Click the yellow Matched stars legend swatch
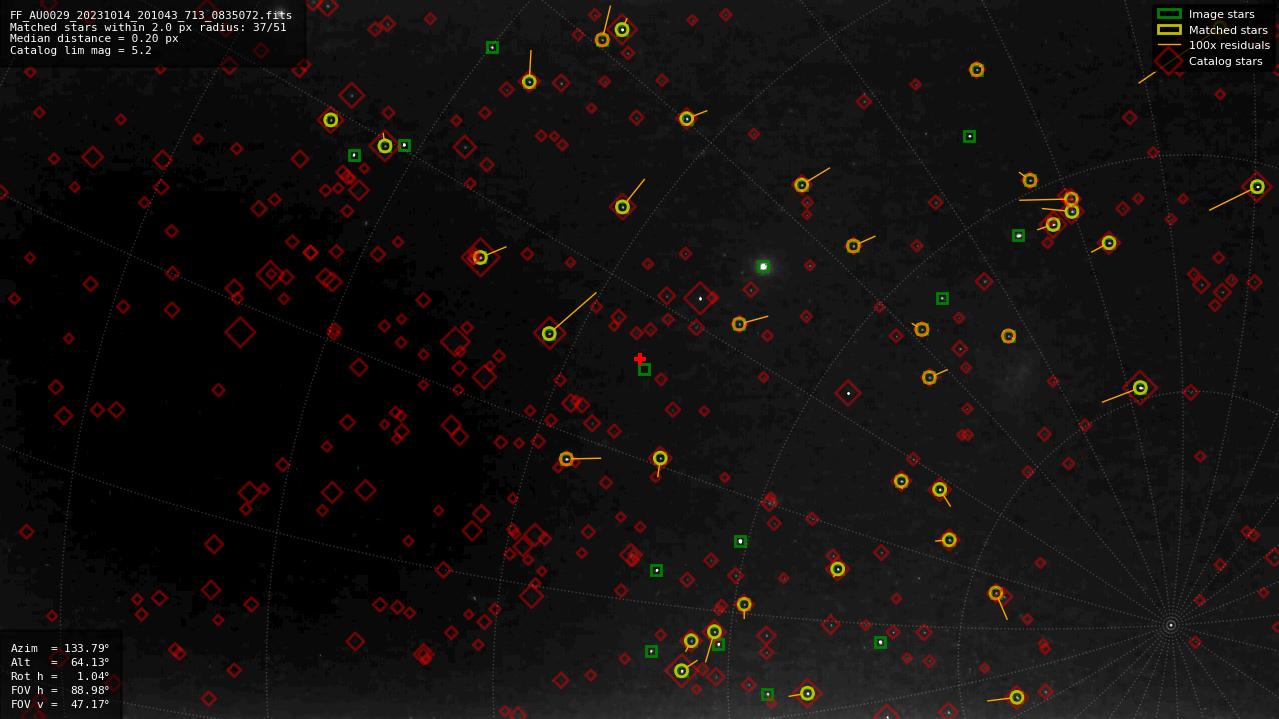The height and width of the screenshot is (719, 1279). [1169, 30]
